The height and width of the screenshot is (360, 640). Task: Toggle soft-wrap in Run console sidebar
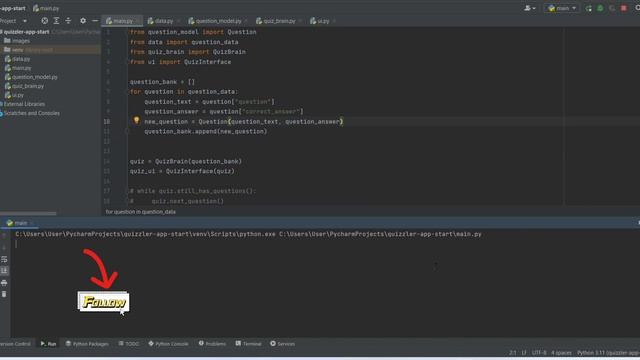4,259
